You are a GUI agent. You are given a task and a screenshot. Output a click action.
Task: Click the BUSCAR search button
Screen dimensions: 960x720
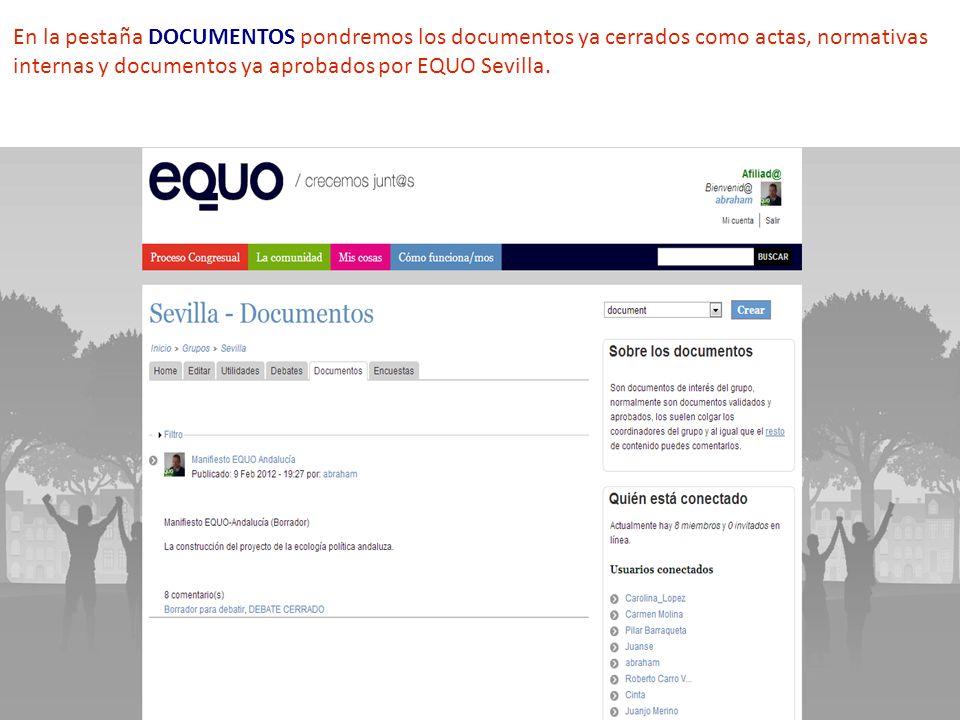(773, 257)
